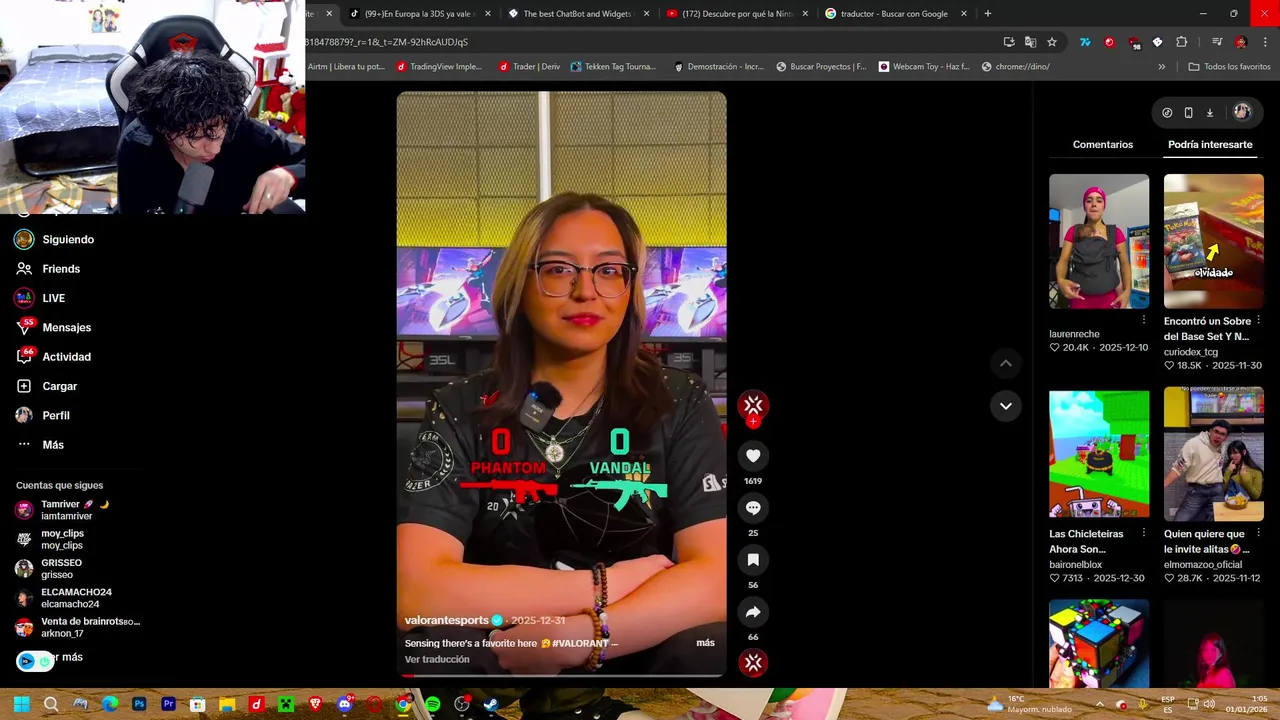Open valorantesports username on video

coord(446,621)
